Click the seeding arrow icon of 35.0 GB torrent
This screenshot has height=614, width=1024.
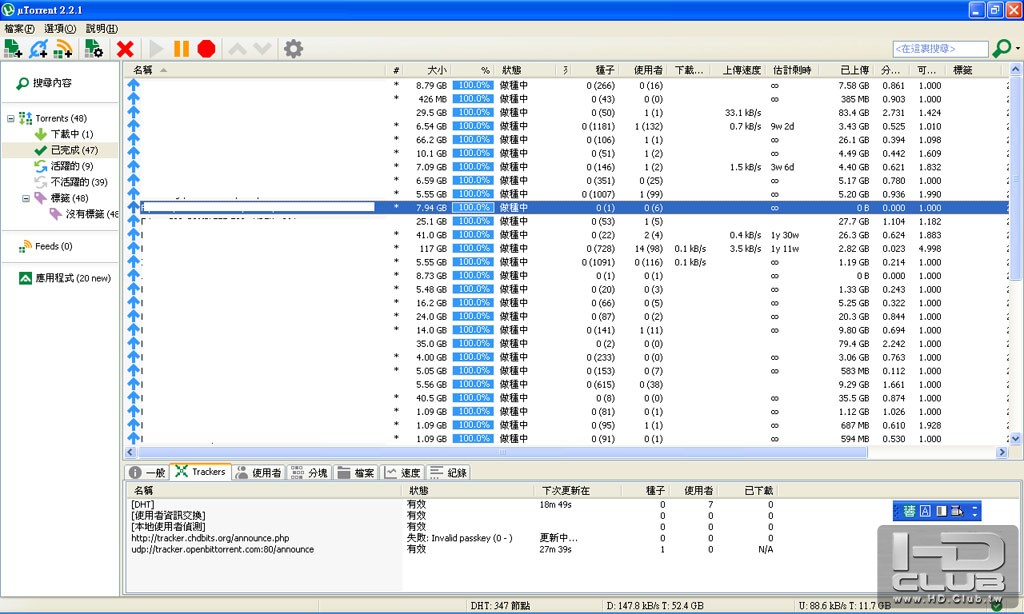point(134,344)
